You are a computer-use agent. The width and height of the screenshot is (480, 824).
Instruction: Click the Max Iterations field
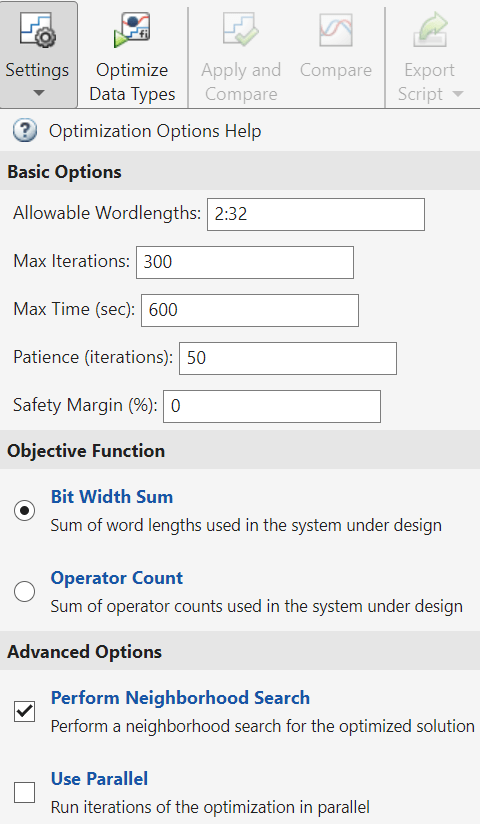[245, 262]
